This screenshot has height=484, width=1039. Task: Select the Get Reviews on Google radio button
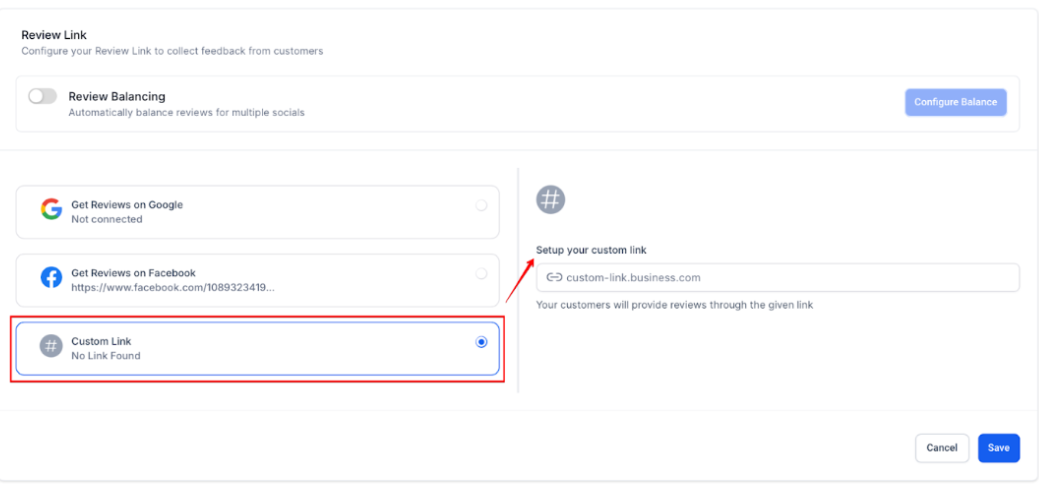tap(481, 205)
